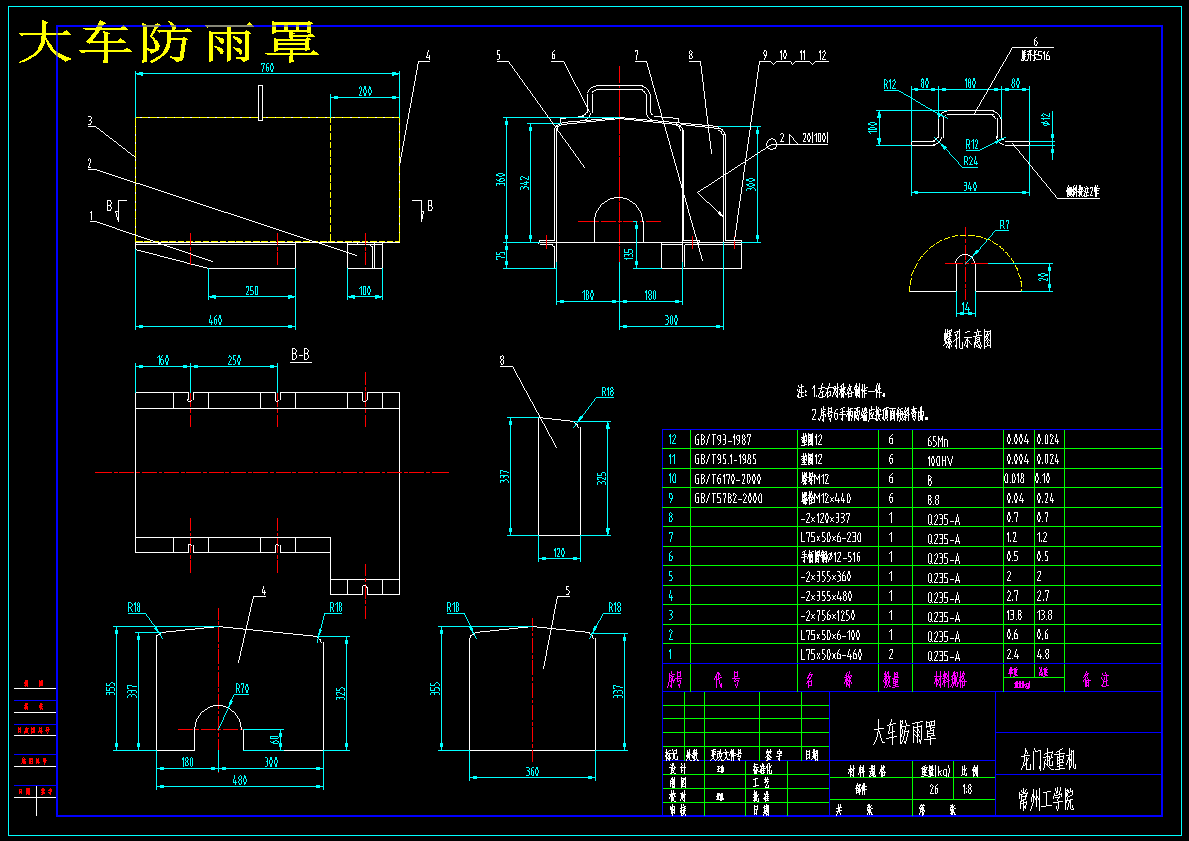Click the 160 dimension in B-B view
Image resolution: width=1189 pixels, height=841 pixels.
(163, 360)
